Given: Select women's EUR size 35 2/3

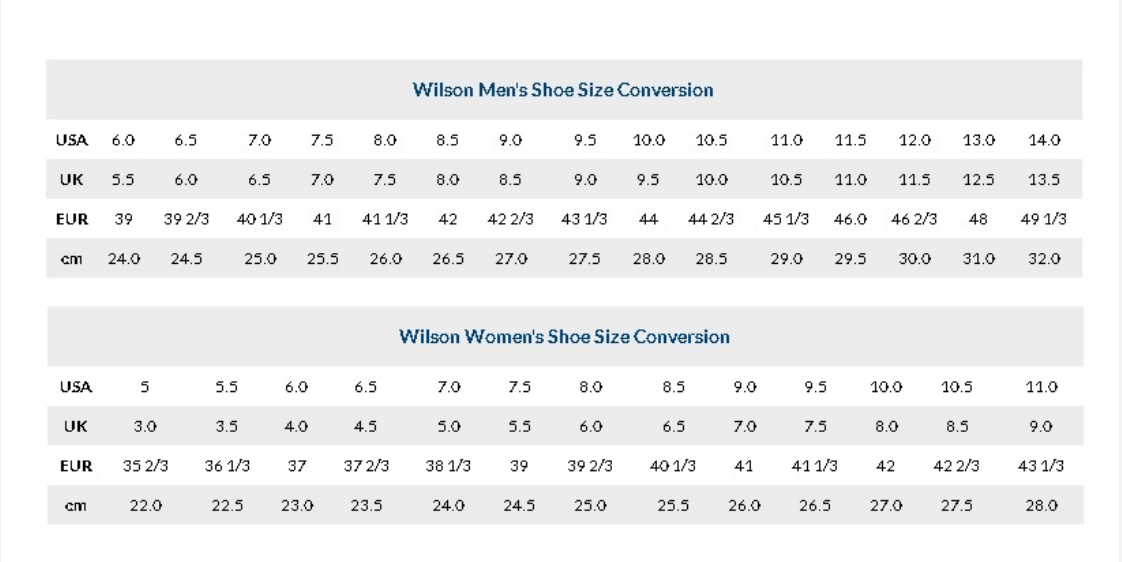Looking at the screenshot, I should (145, 466).
